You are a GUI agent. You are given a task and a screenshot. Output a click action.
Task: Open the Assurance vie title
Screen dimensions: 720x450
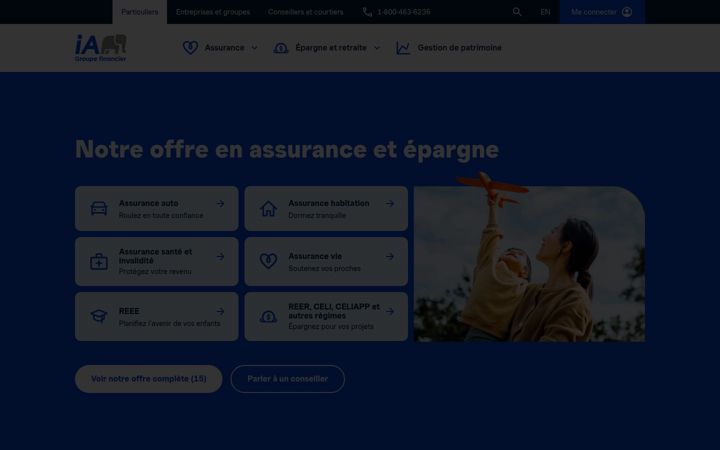pyautogui.click(x=315, y=256)
